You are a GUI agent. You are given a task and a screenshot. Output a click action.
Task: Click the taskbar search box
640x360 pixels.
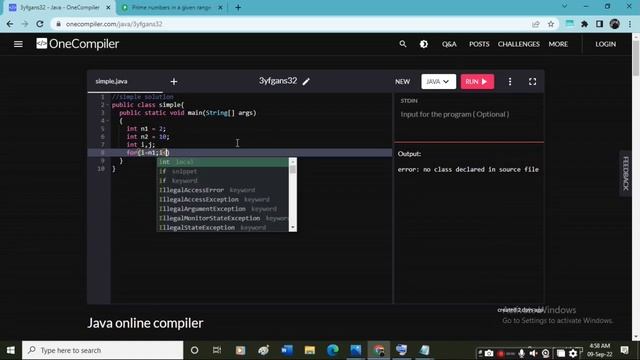click(103, 350)
